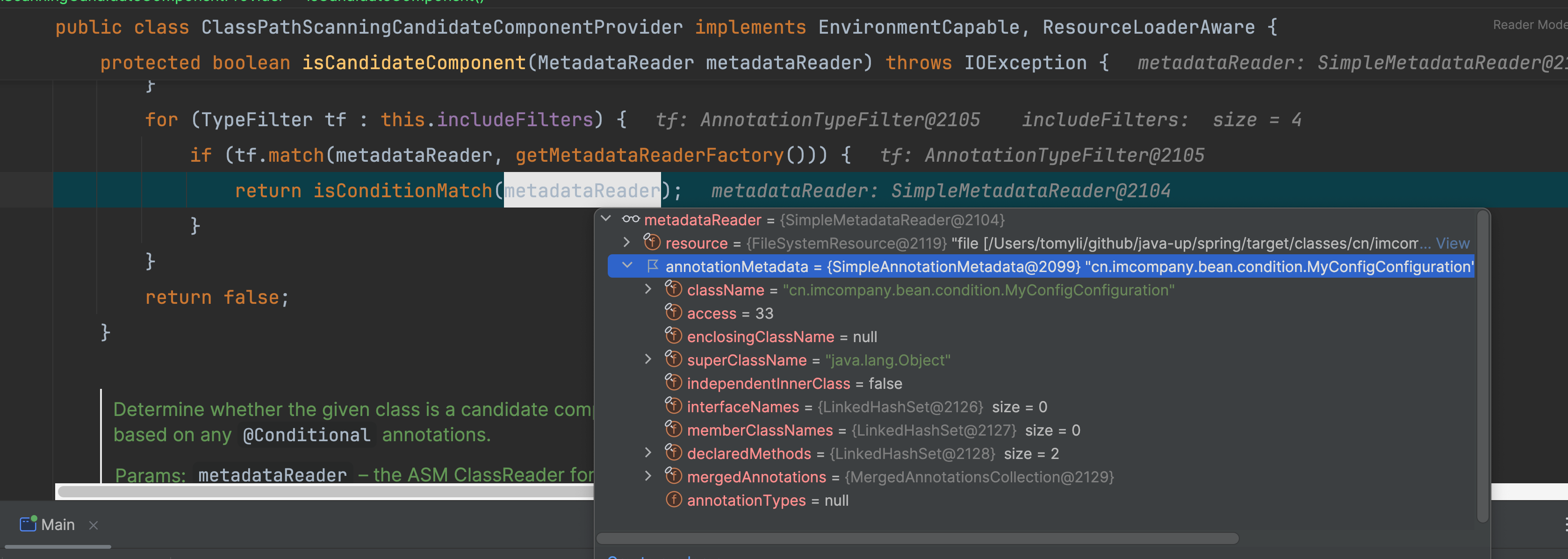Click the field icon beside resource

click(652, 242)
